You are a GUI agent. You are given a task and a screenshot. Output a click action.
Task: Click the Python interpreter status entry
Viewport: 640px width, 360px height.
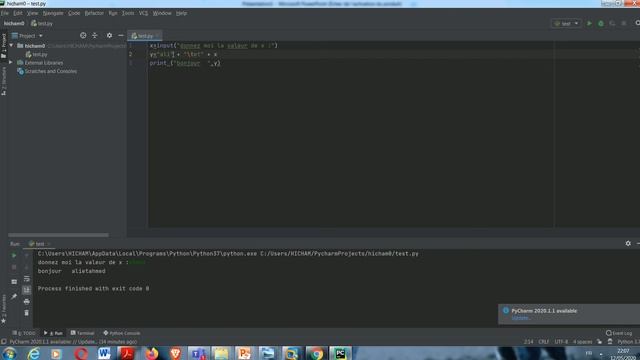629,342
